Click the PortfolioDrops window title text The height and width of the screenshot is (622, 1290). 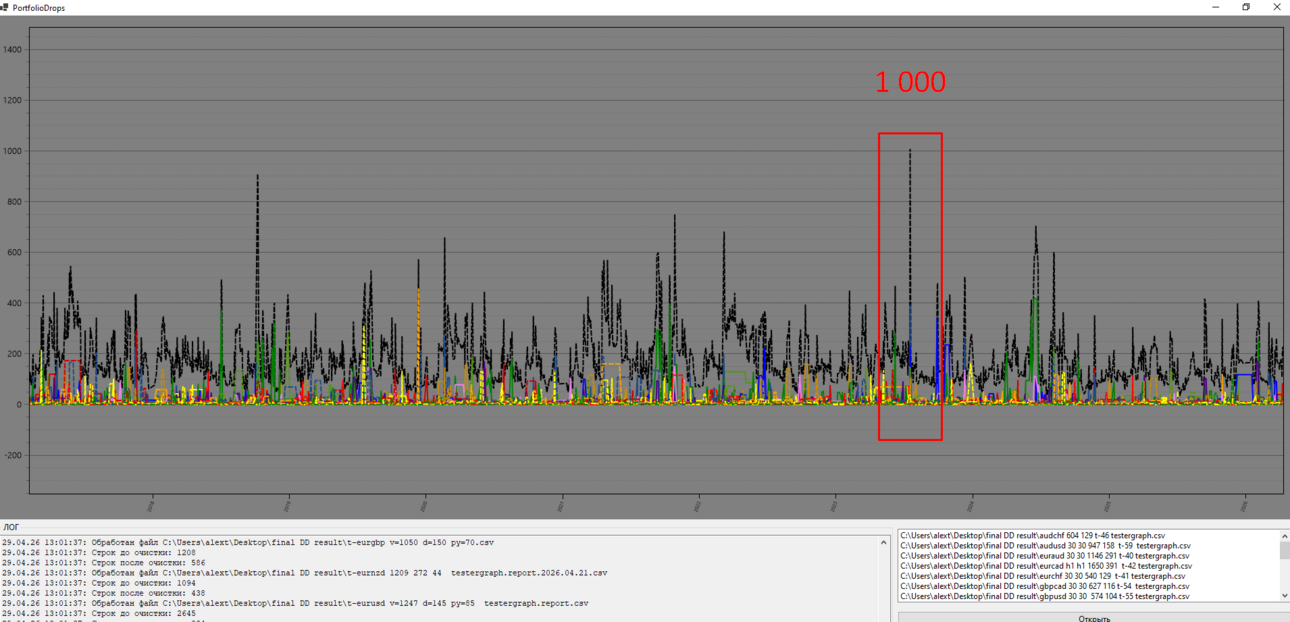[40, 7]
